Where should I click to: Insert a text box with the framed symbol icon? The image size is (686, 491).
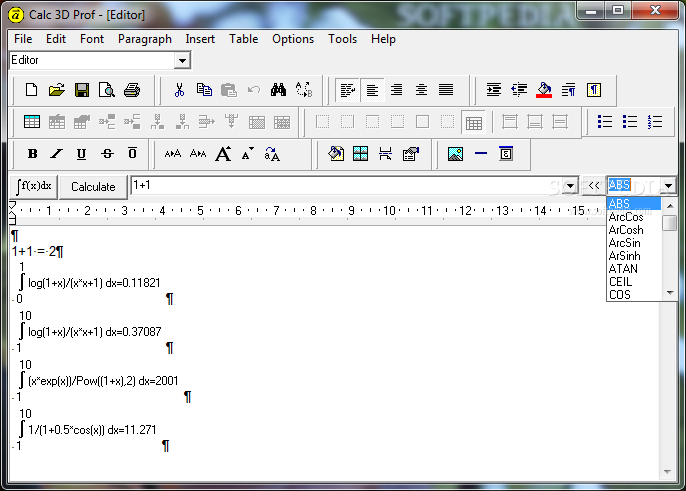506,154
